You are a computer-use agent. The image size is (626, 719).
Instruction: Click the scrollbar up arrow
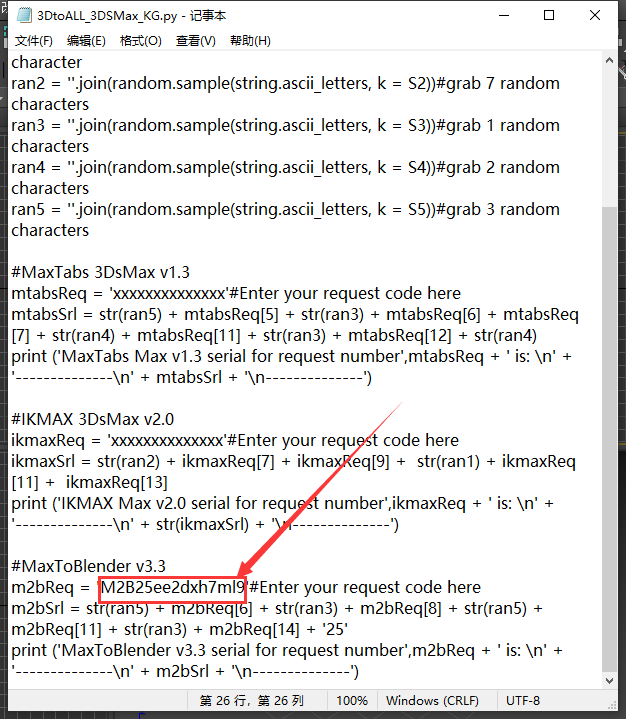point(609,60)
